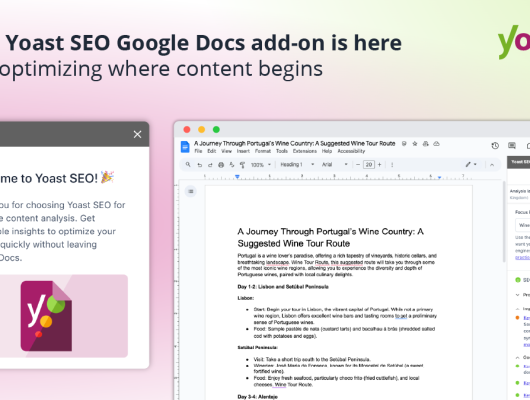530x400 pixels.
Task: Click the Google Docs vertical scrollbar
Action: 503,222
